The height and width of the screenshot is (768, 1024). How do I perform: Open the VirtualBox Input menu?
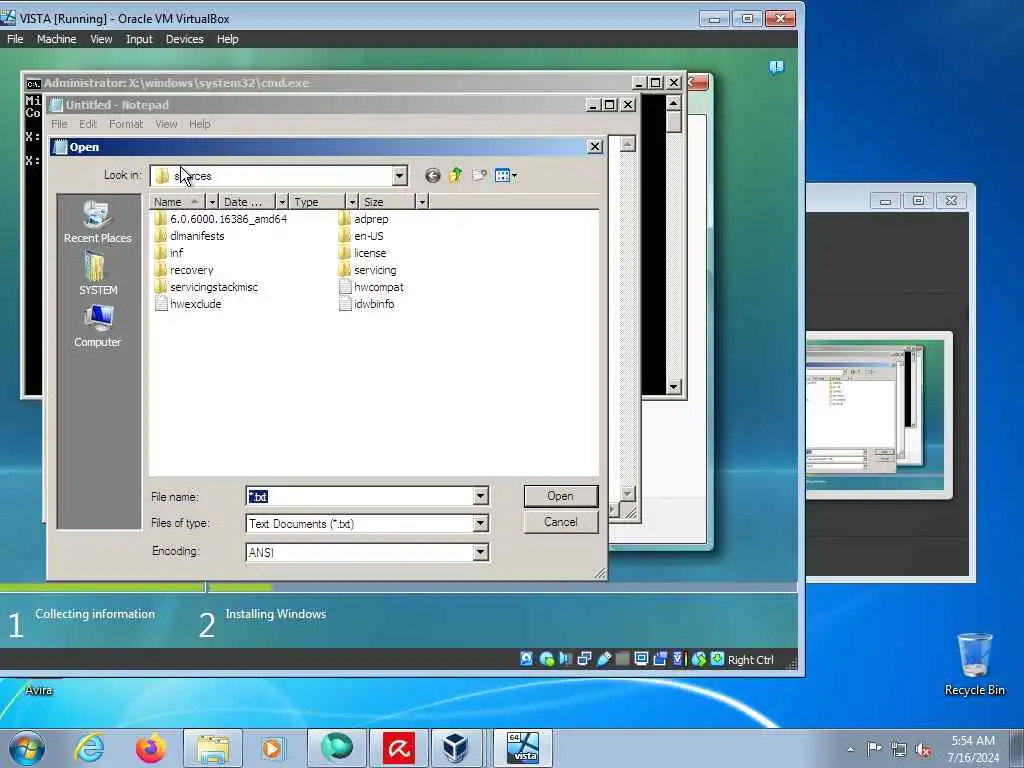(139, 39)
